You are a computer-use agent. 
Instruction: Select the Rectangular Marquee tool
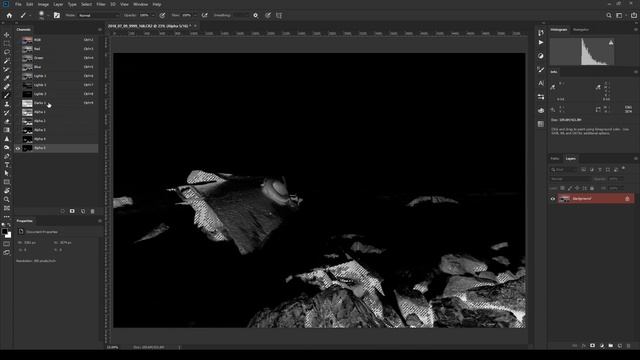pos(7,43)
